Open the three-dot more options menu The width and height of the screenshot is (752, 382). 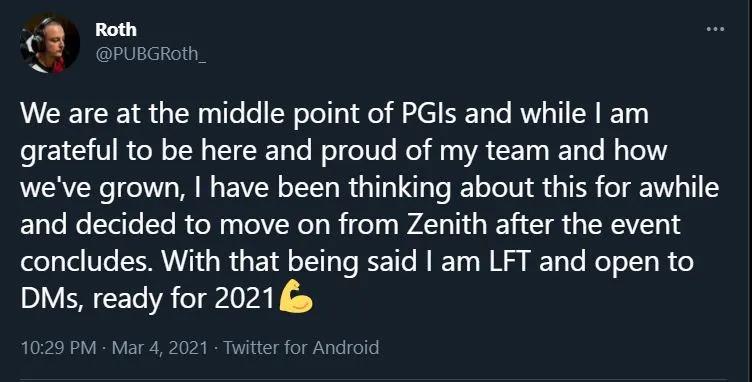[715, 29]
